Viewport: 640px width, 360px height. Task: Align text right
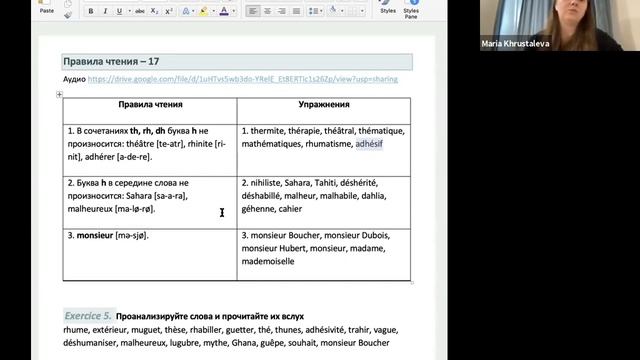click(282, 11)
